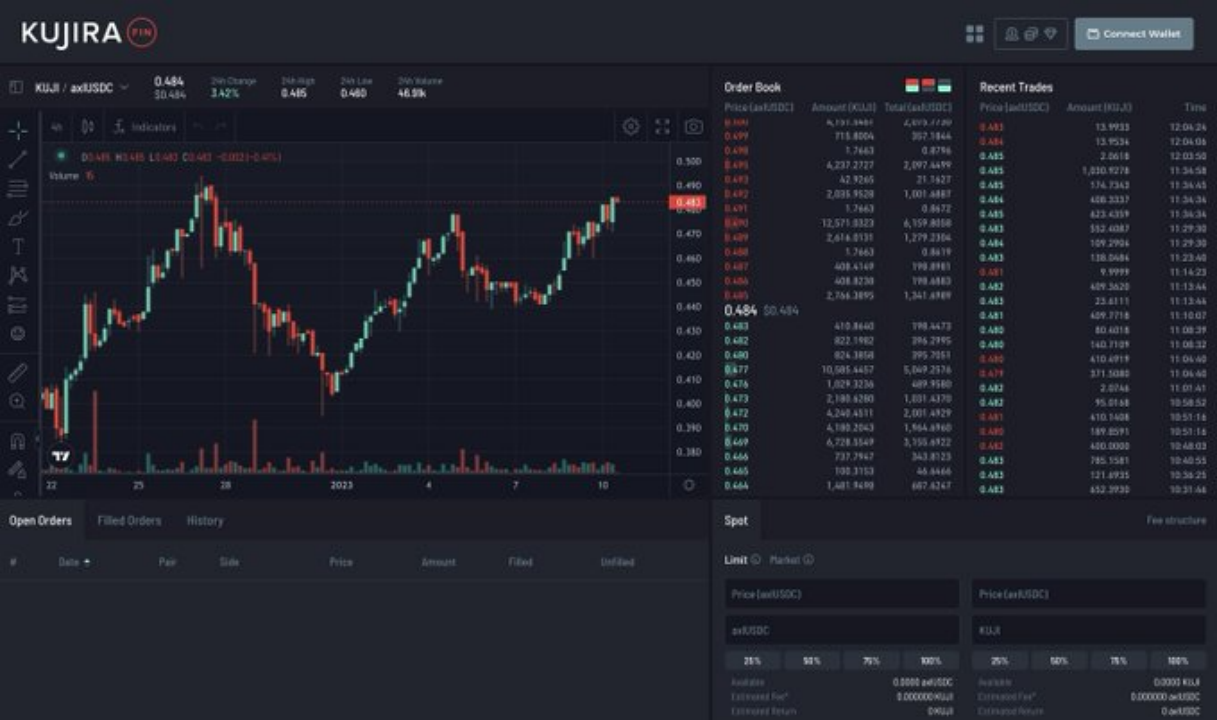The image size is (1217, 720).
Task: Set buy amount to 75%
Action: [871, 661]
